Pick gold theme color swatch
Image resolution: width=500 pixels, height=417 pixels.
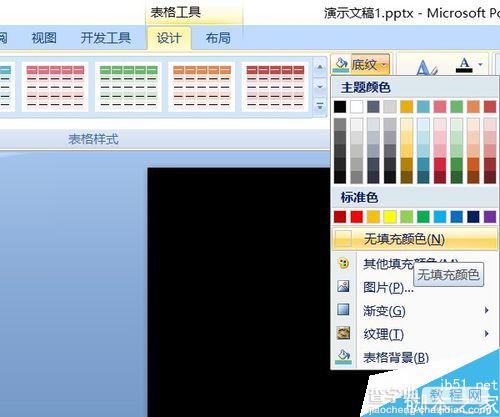407,107
